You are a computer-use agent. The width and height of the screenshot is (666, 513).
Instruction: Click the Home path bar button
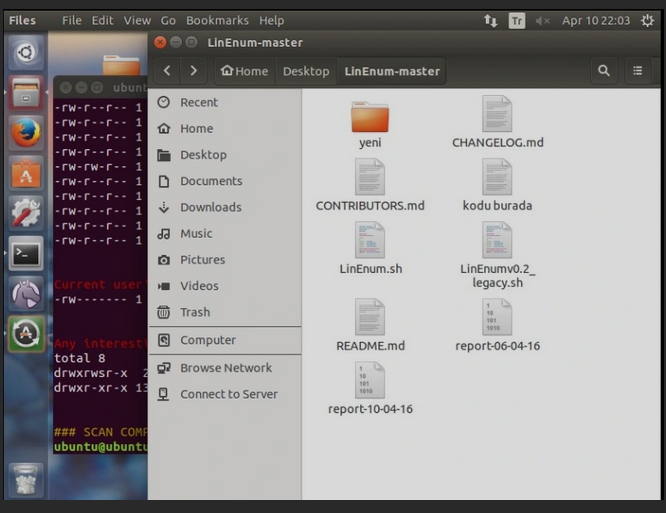[245, 71]
